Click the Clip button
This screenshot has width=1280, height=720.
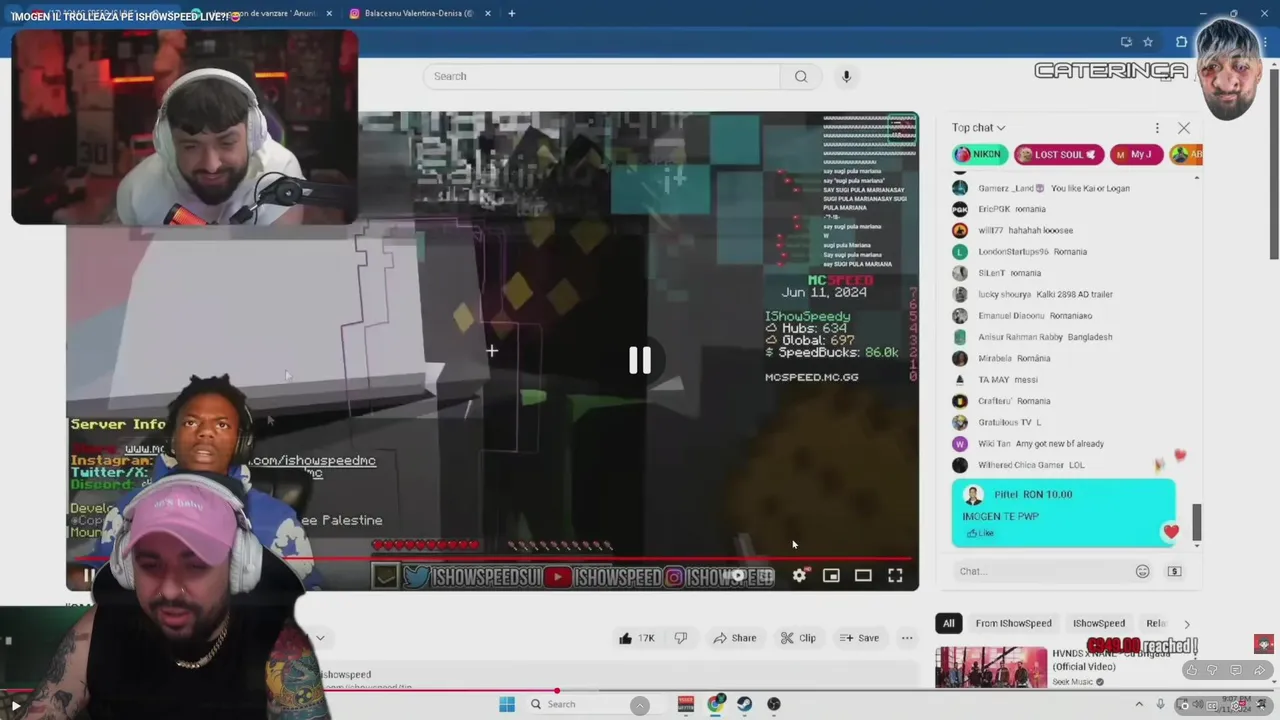(x=797, y=638)
